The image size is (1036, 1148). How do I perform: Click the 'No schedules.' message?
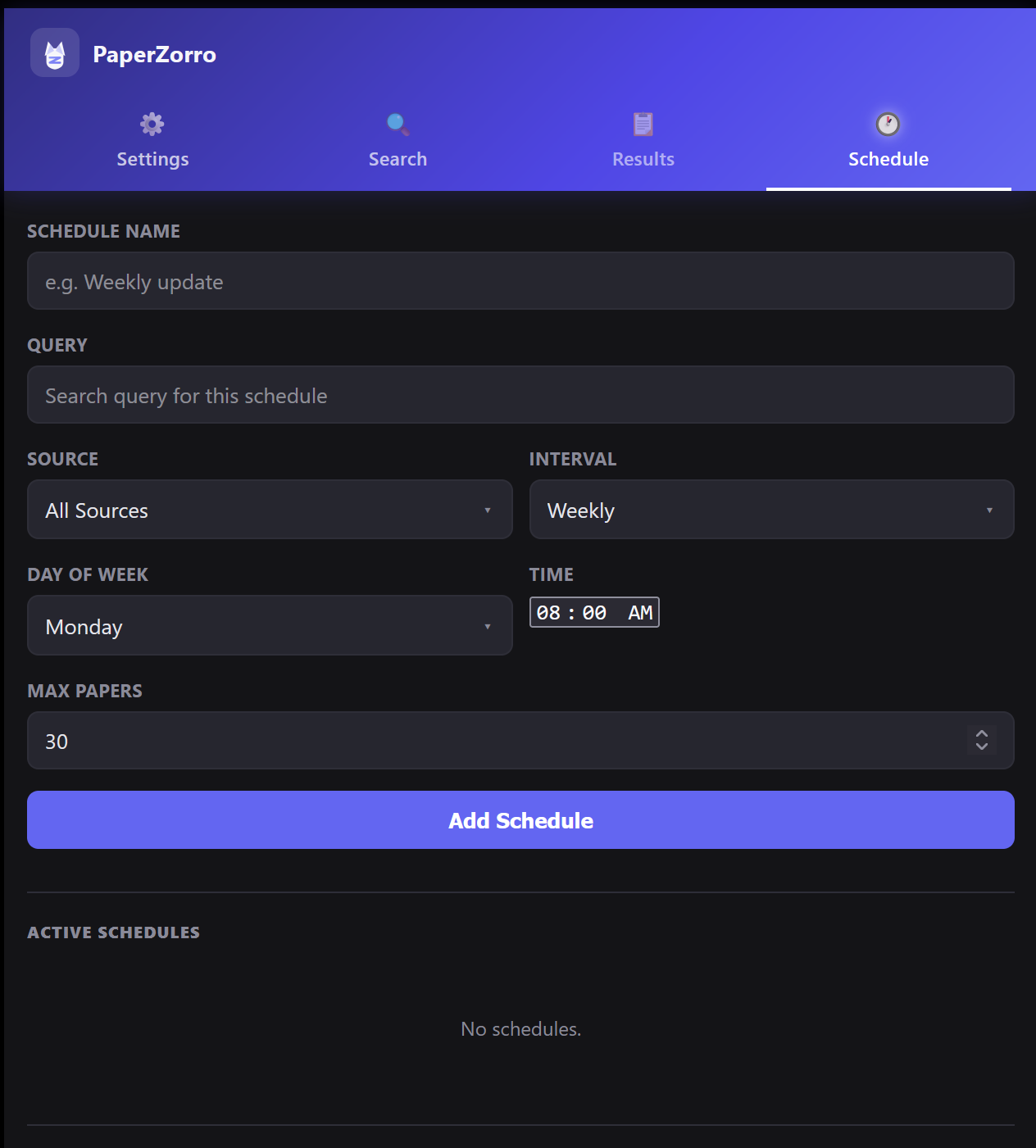(520, 1029)
